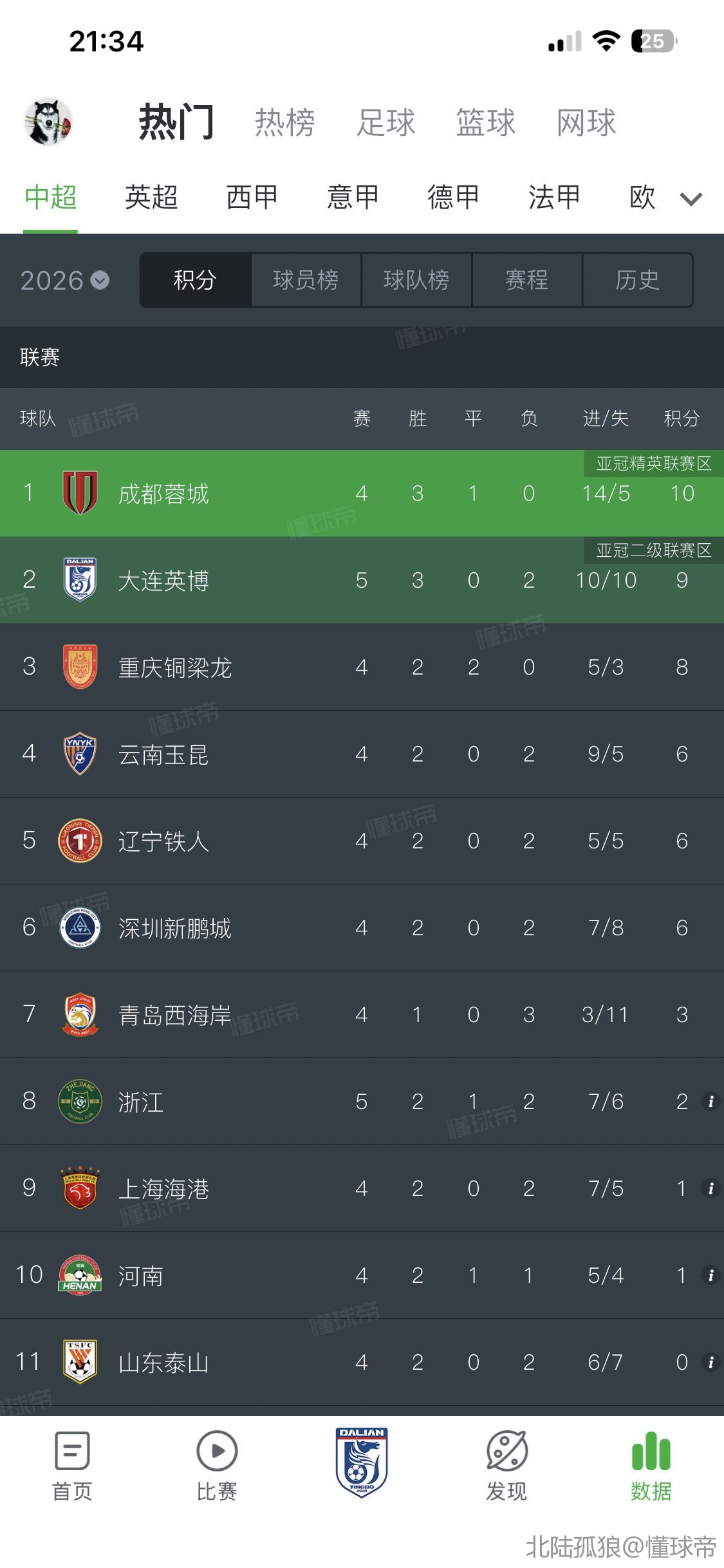
Task: Switch to the 赛程 segment
Action: point(527,280)
